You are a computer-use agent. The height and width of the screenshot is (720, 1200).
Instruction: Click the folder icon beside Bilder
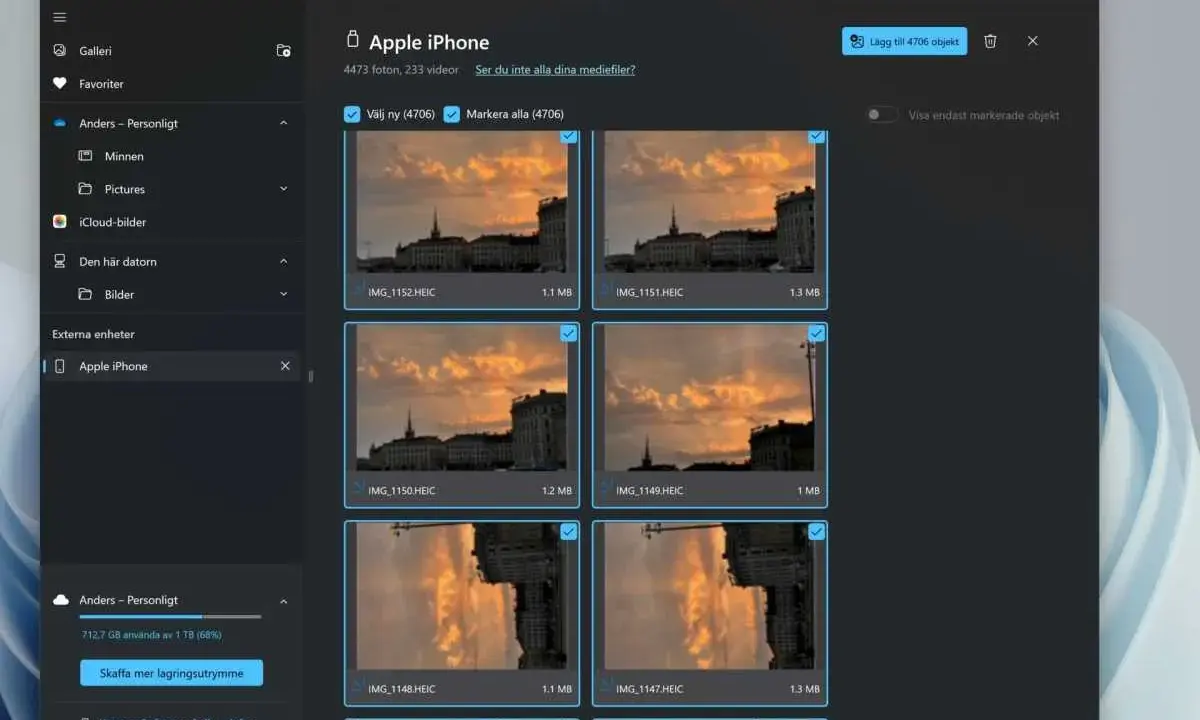pyautogui.click(x=85, y=294)
